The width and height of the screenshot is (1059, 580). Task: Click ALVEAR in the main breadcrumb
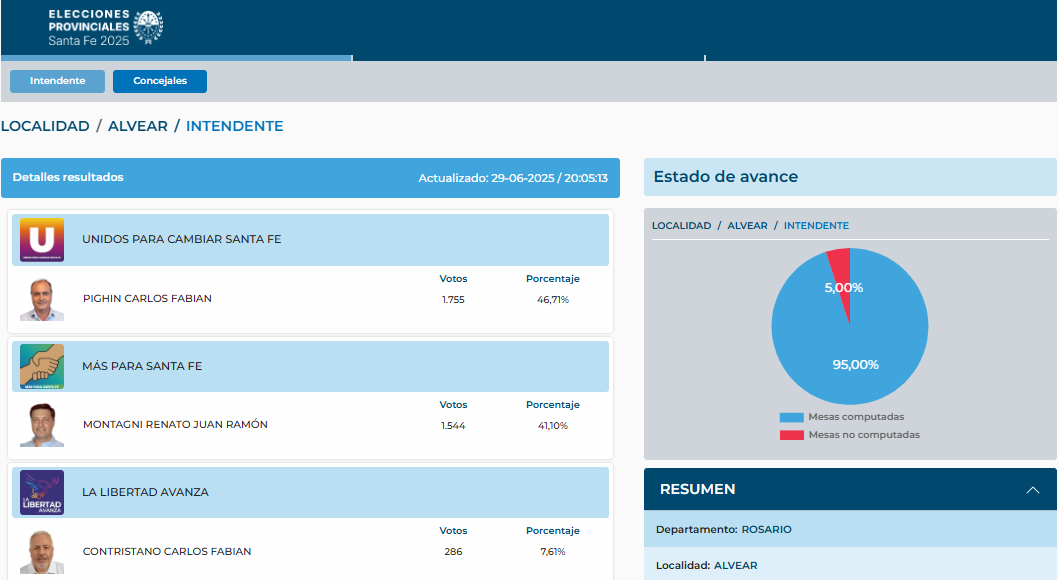(138, 126)
